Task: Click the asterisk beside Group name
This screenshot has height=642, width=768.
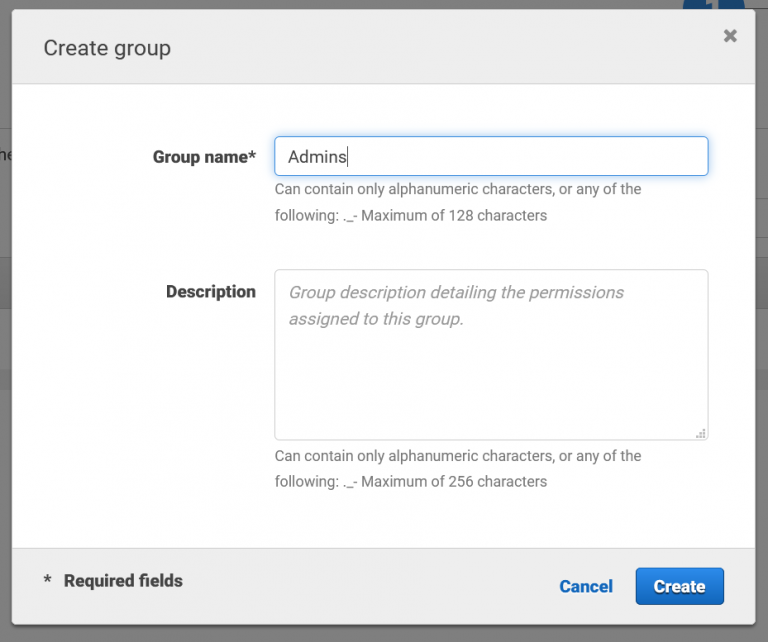Action: [253, 157]
